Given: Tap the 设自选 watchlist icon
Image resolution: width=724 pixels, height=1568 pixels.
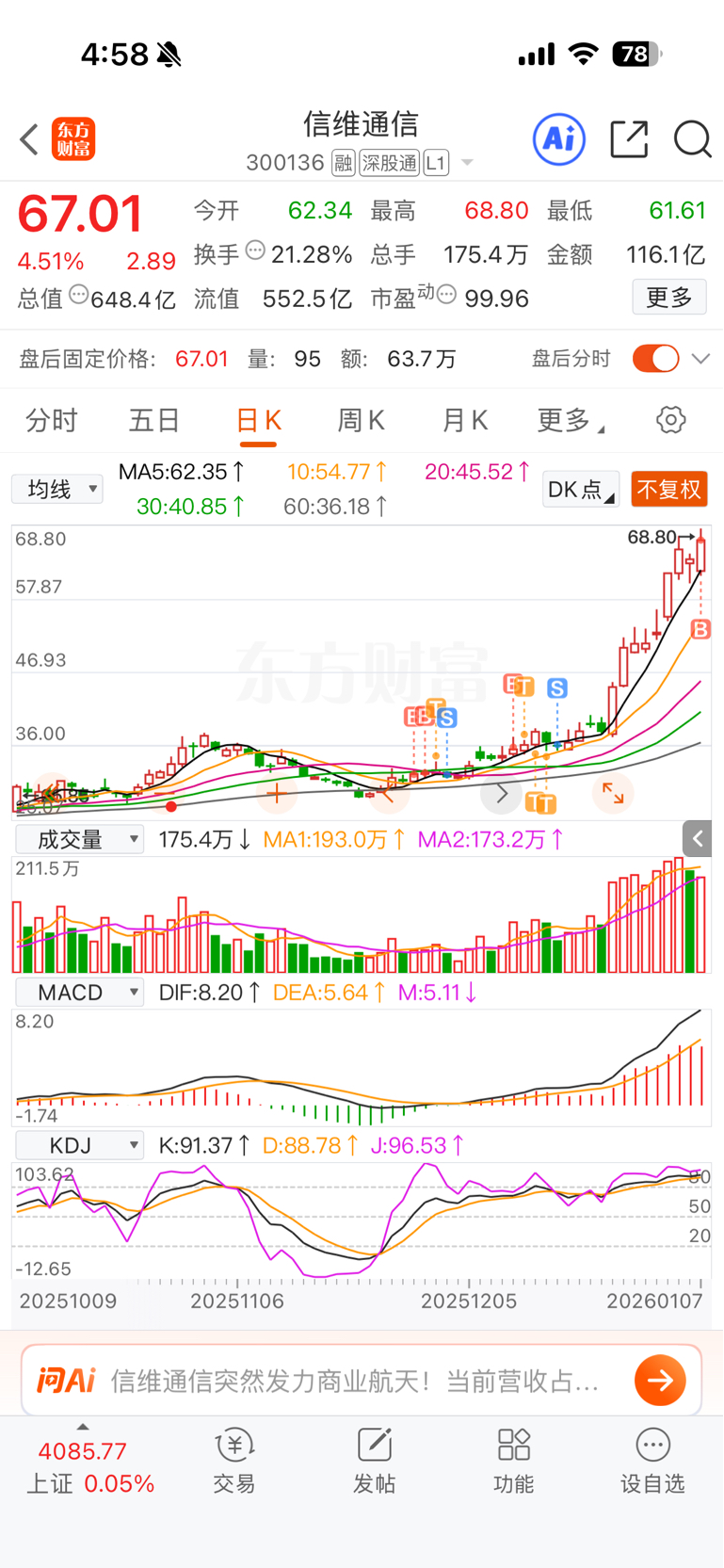Looking at the screenshot, I should [x=652, y=1445].
